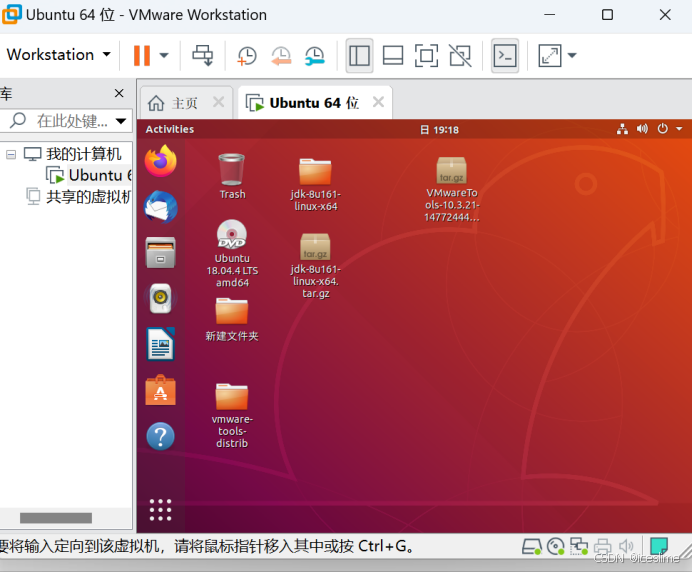Click the hard disk status icon
693x572 pixels.
[532, 547]
